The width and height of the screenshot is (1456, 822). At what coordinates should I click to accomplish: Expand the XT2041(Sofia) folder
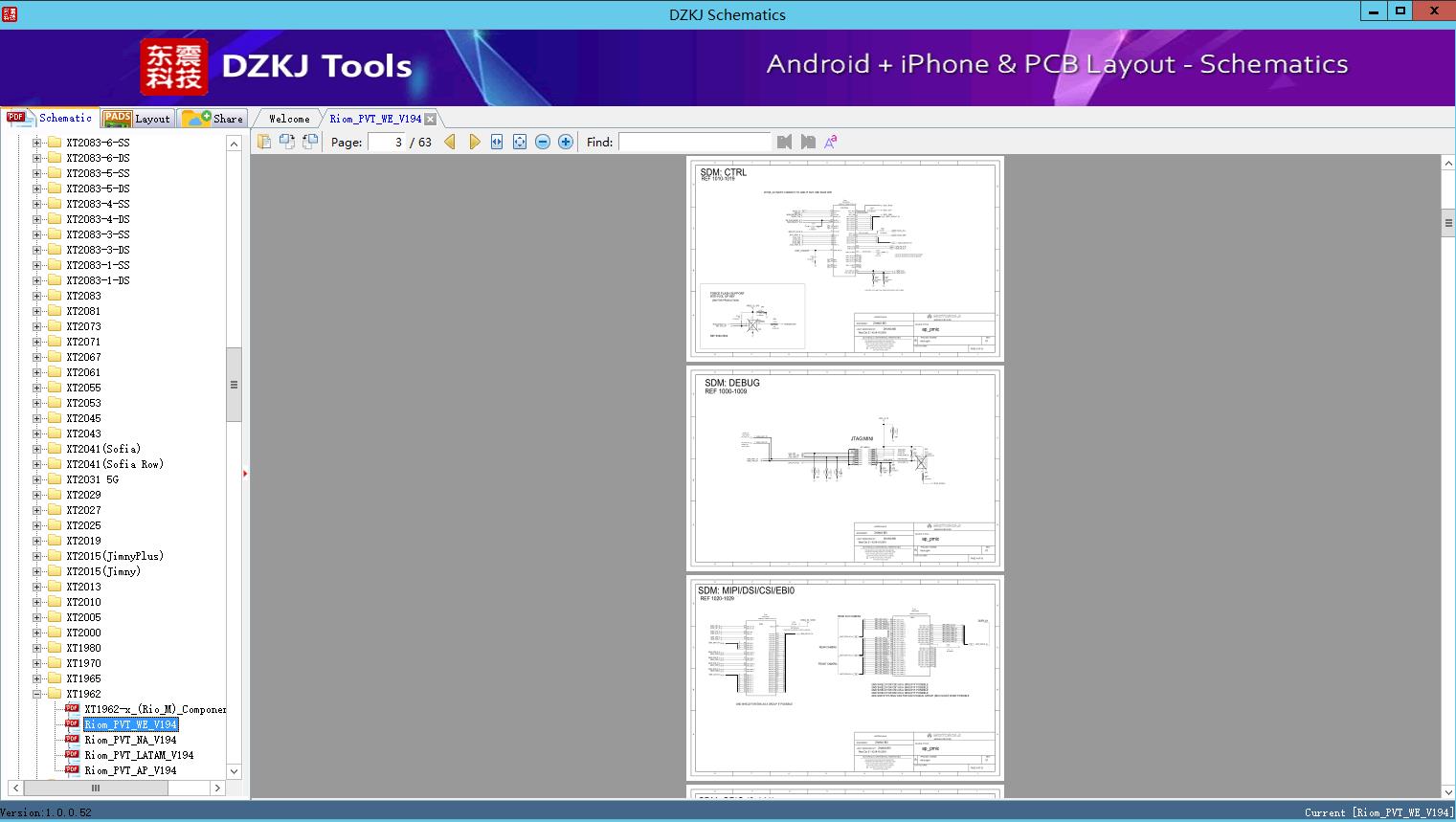click(x=37, y=449)
